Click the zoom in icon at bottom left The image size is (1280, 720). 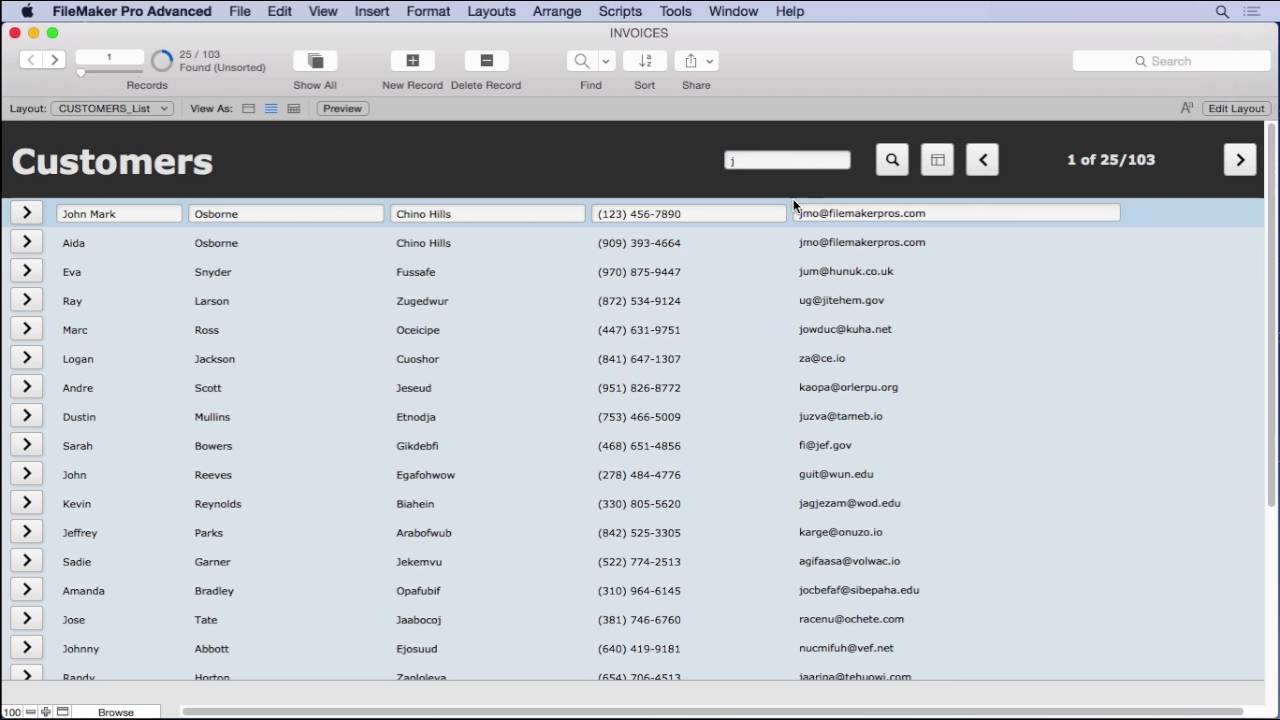tap(46, 712)
